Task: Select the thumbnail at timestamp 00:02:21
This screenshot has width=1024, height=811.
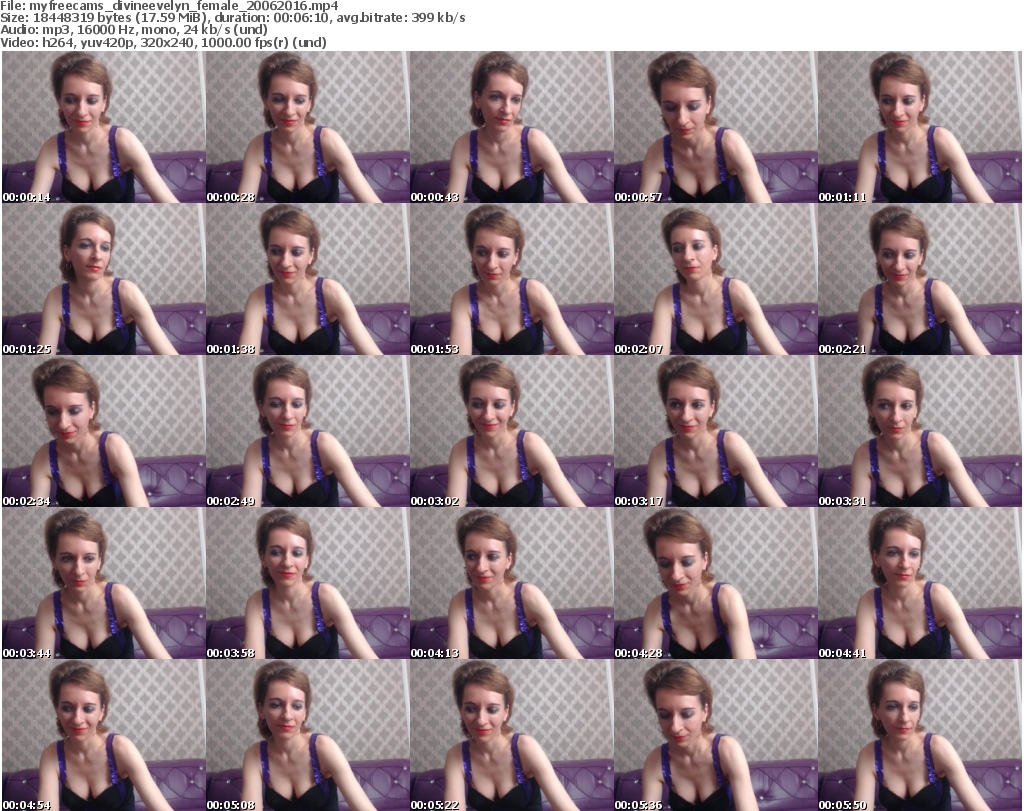Action: (920, 279)
